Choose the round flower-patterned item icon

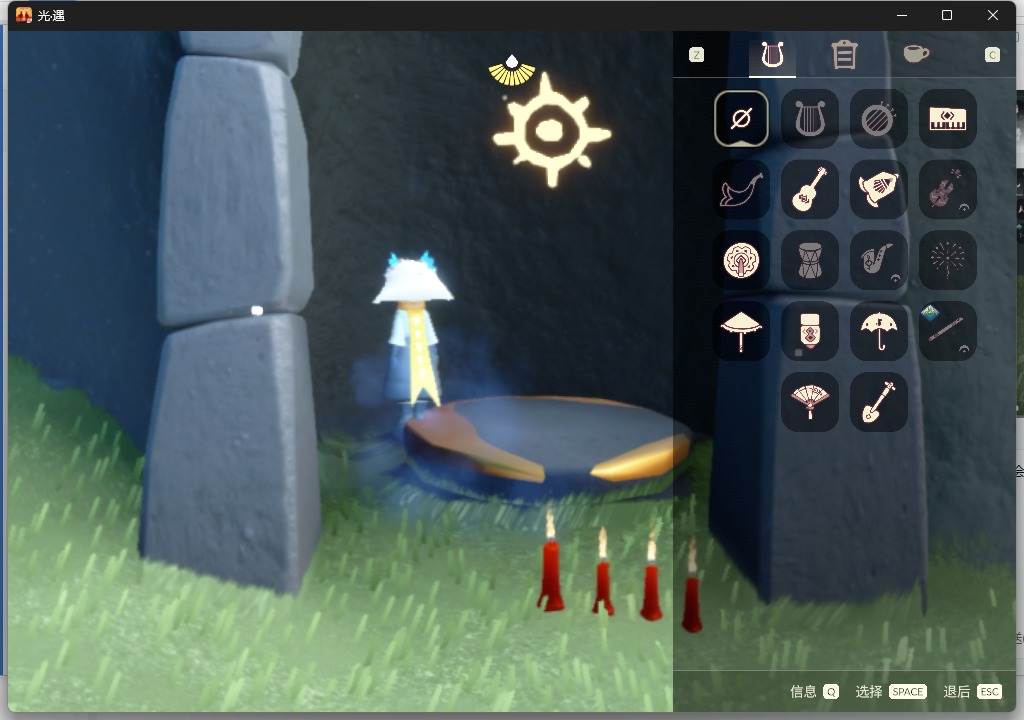pos(741,260)
